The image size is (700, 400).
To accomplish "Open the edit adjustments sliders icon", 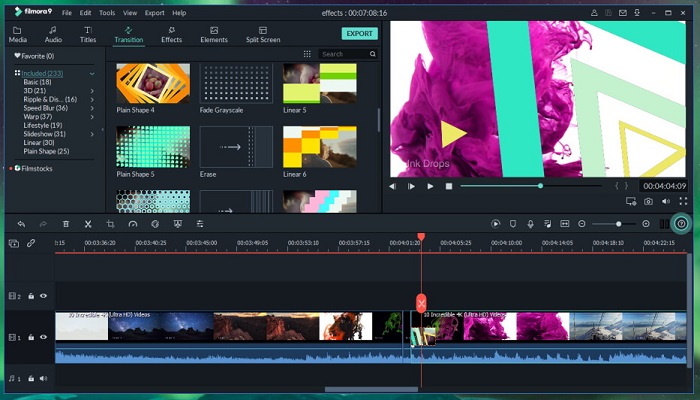I will 200,224.
